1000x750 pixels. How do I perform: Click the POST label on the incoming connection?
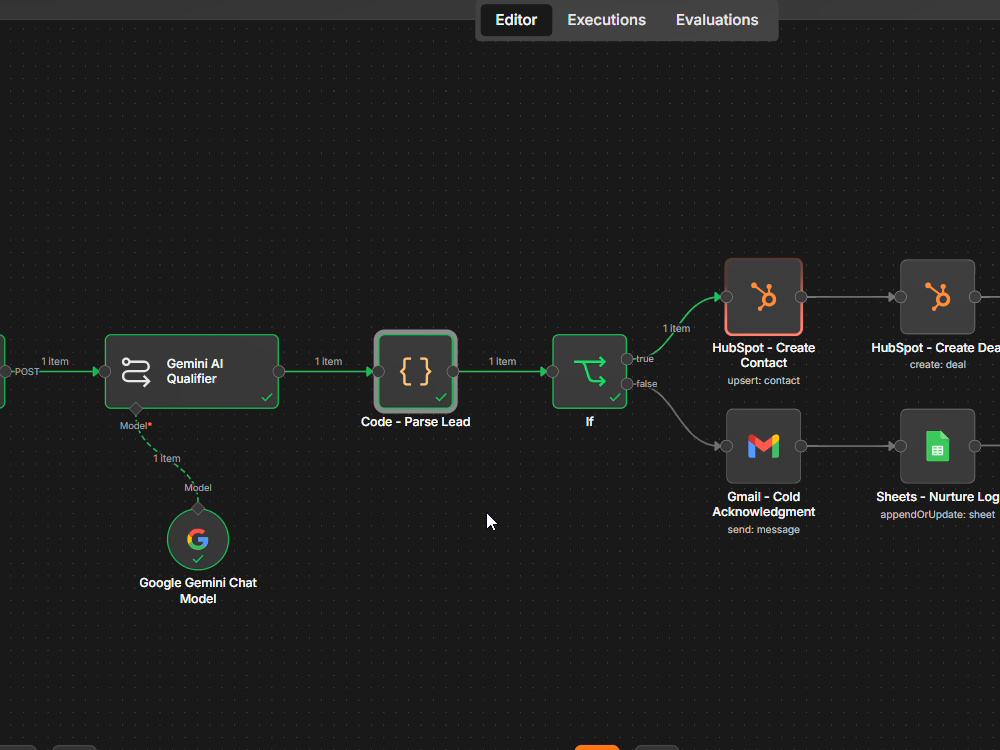(x=27, y=372)
